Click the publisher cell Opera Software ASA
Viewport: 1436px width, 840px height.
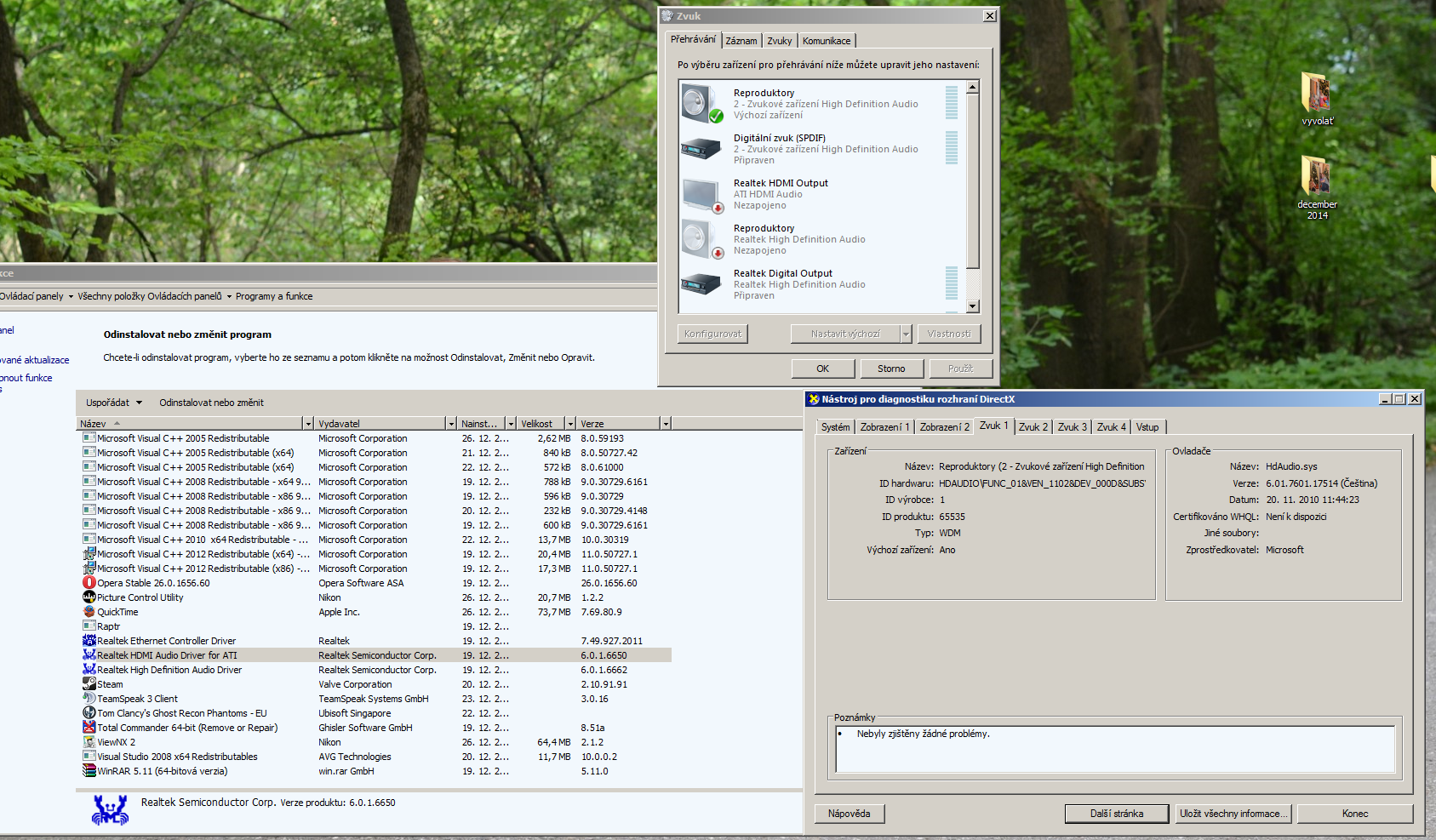point(361,584)
